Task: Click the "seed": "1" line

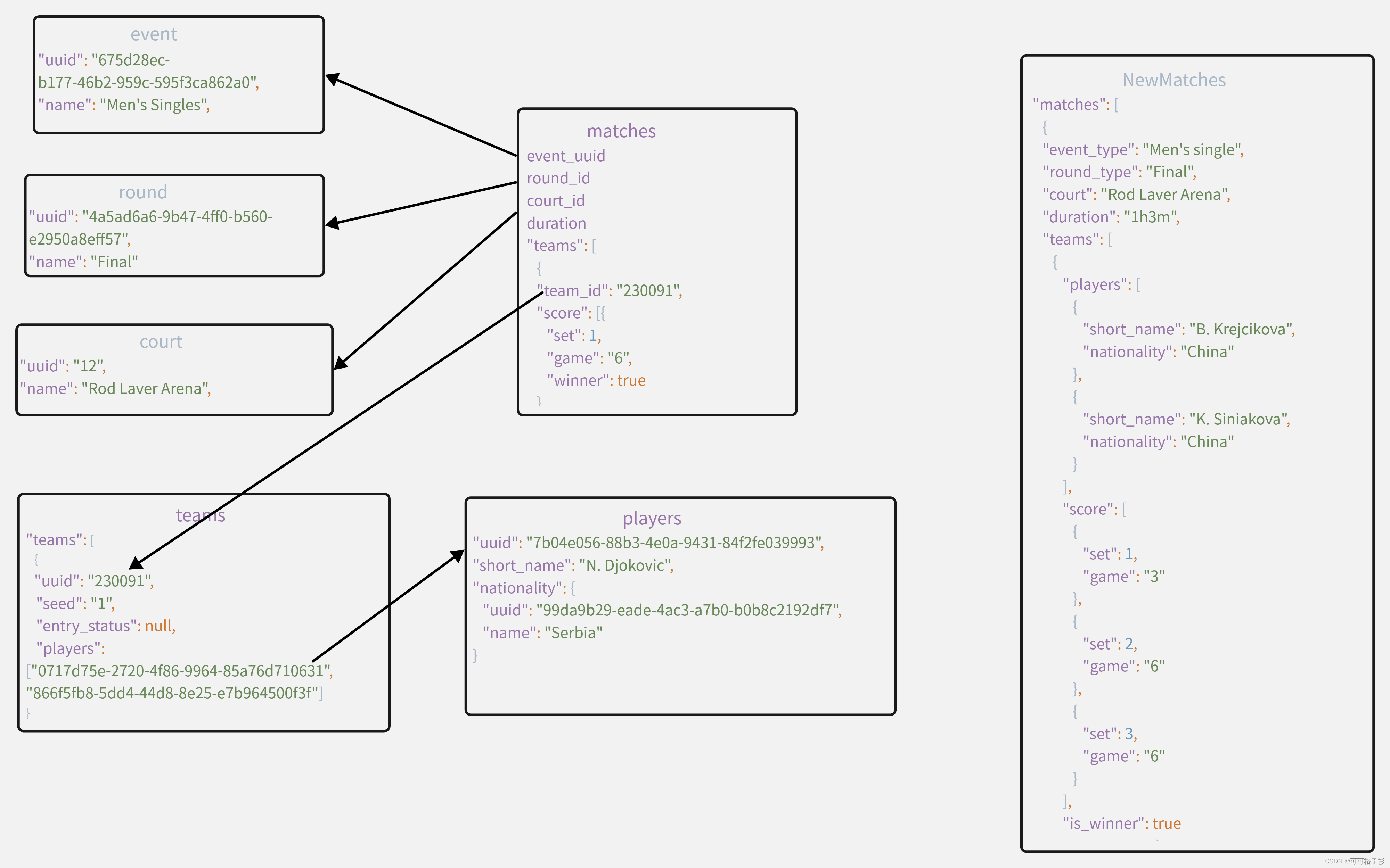Action: pos(76,604)
